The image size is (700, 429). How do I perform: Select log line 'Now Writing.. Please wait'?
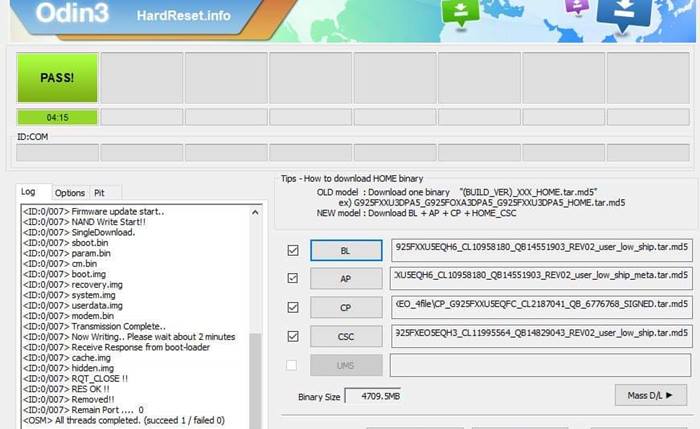129,337
